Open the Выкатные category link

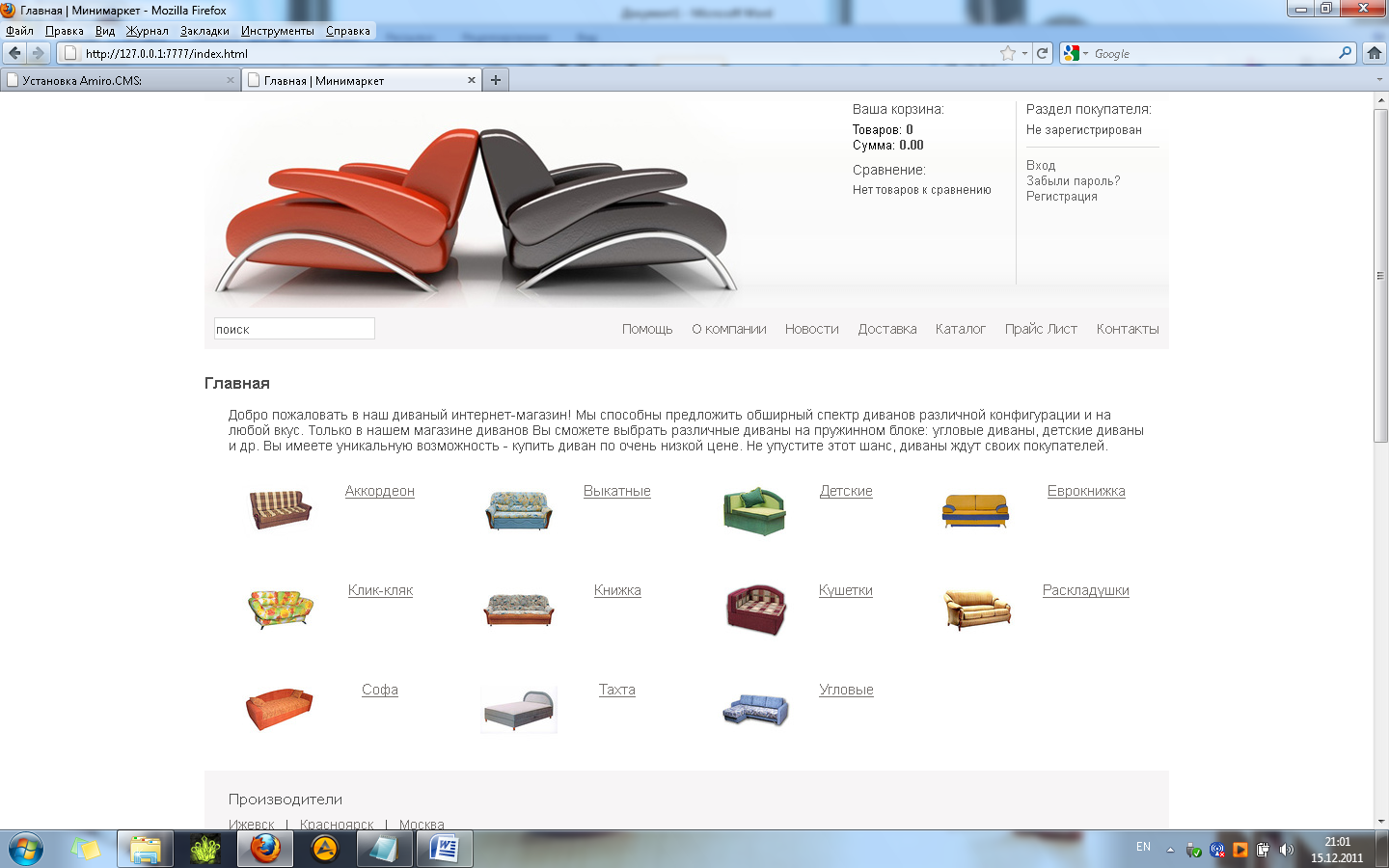pyautogui.click(x=617, y=491)
